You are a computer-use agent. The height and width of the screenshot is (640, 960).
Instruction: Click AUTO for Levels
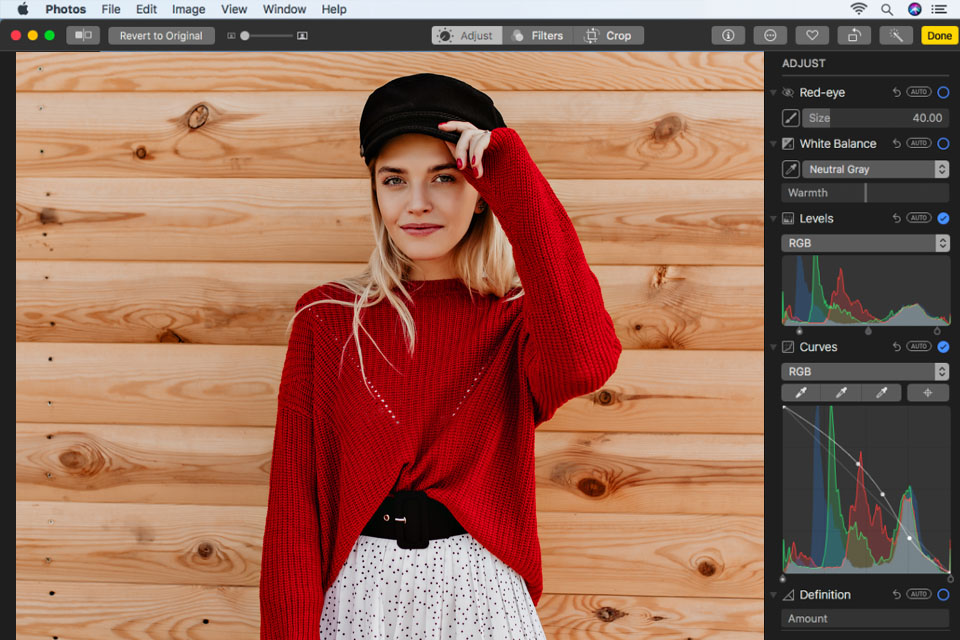tap(918, 218)
